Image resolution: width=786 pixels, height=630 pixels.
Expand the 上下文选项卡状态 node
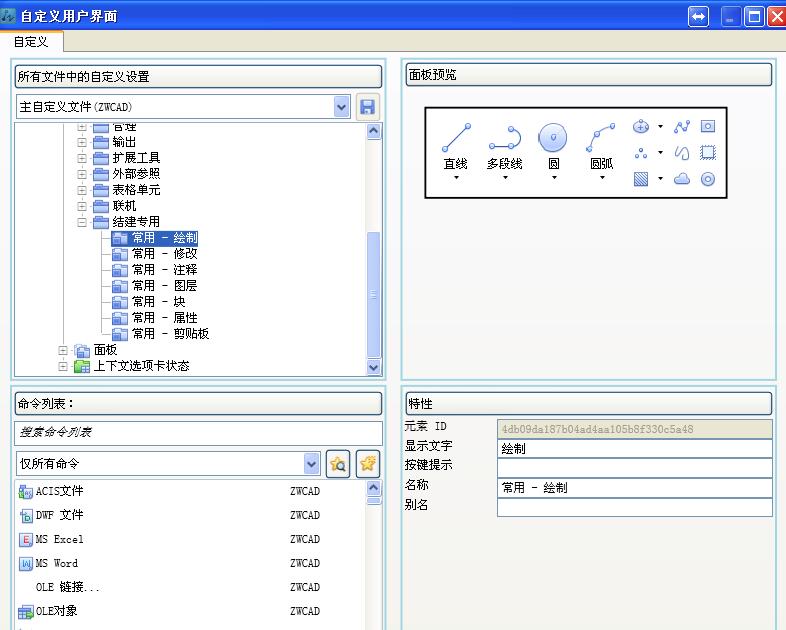[x=64, y=366]
